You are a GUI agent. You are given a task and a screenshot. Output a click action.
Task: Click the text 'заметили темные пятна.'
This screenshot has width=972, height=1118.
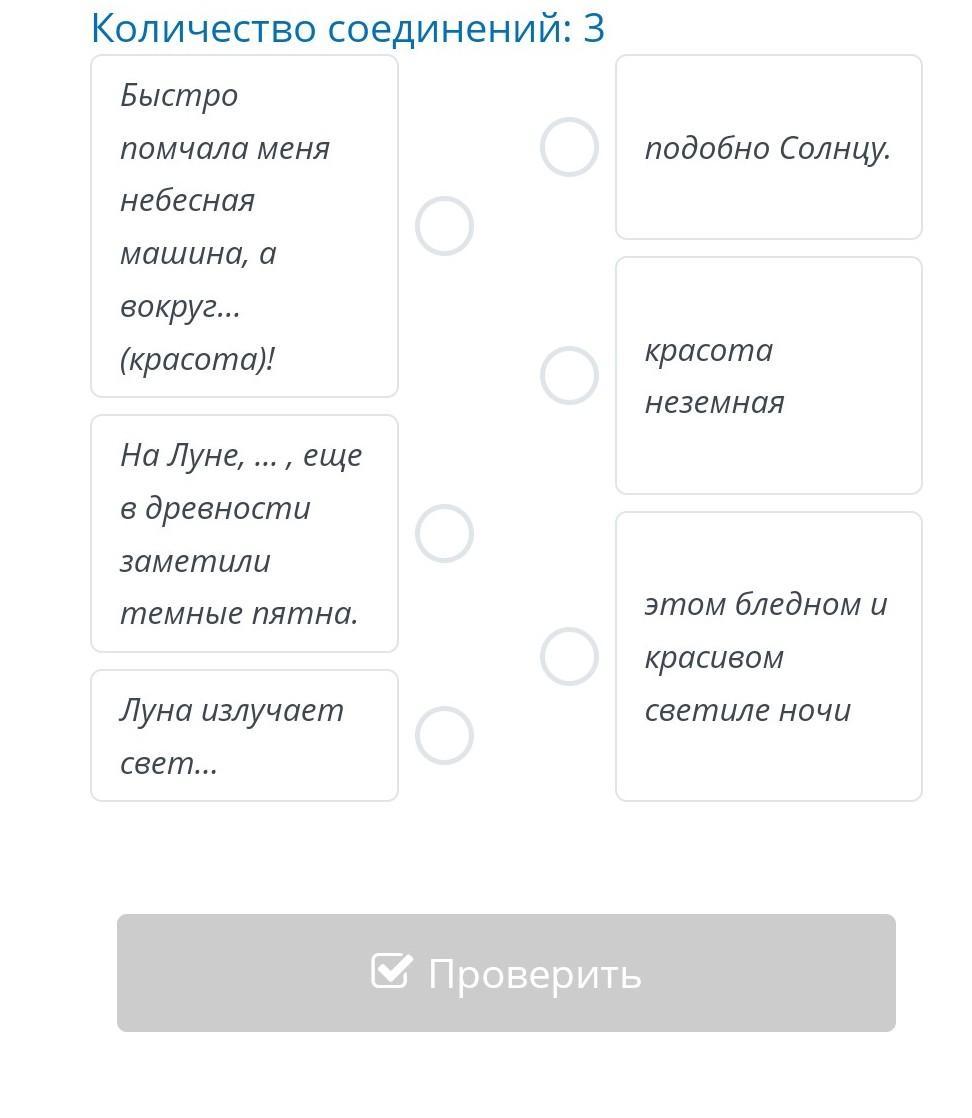click(239, 587)
